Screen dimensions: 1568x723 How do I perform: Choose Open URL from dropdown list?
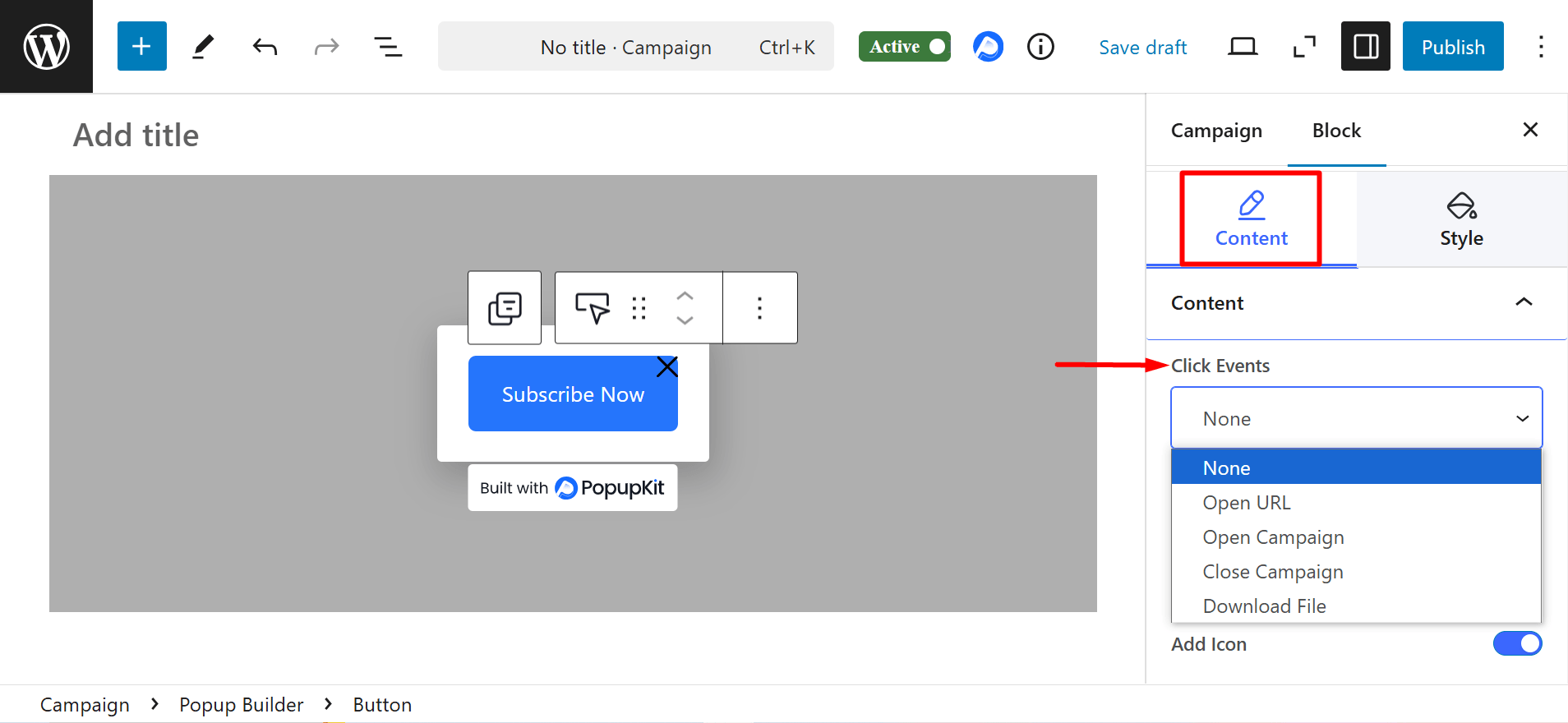1247,503
